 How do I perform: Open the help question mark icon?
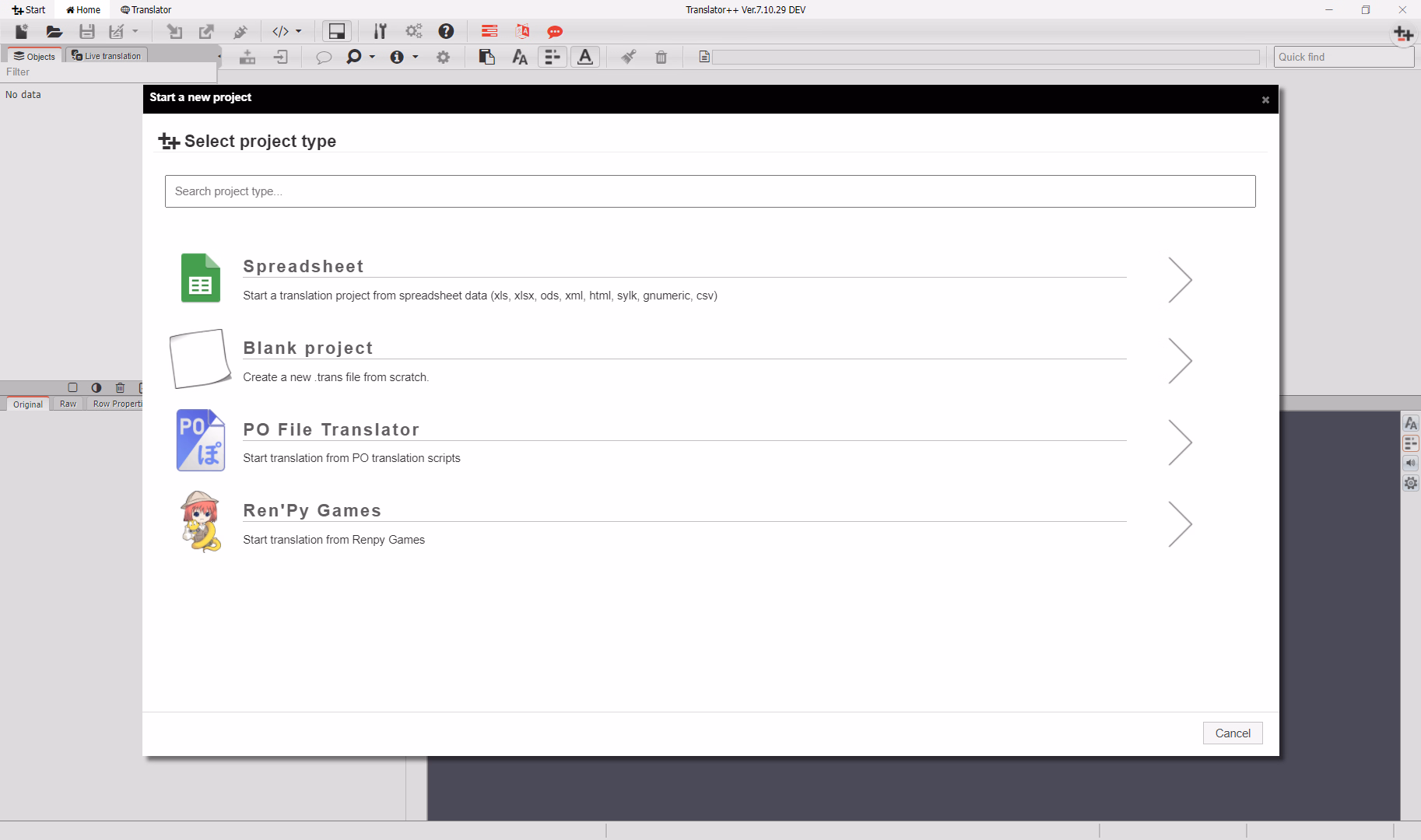click(446, 32)
